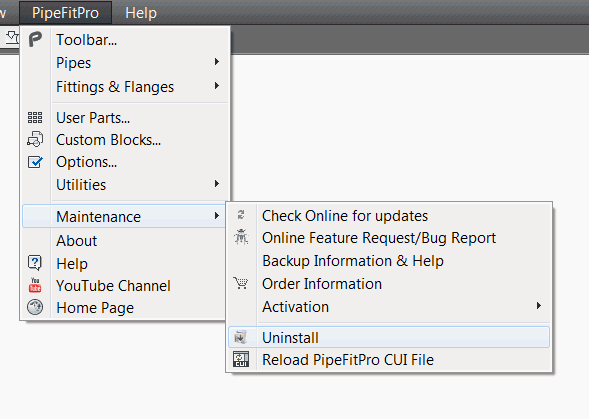Screen dimensions: 589x419
Task: Choose Toolbar... from the PipeFitPro menu
Action: click(126, 40)
